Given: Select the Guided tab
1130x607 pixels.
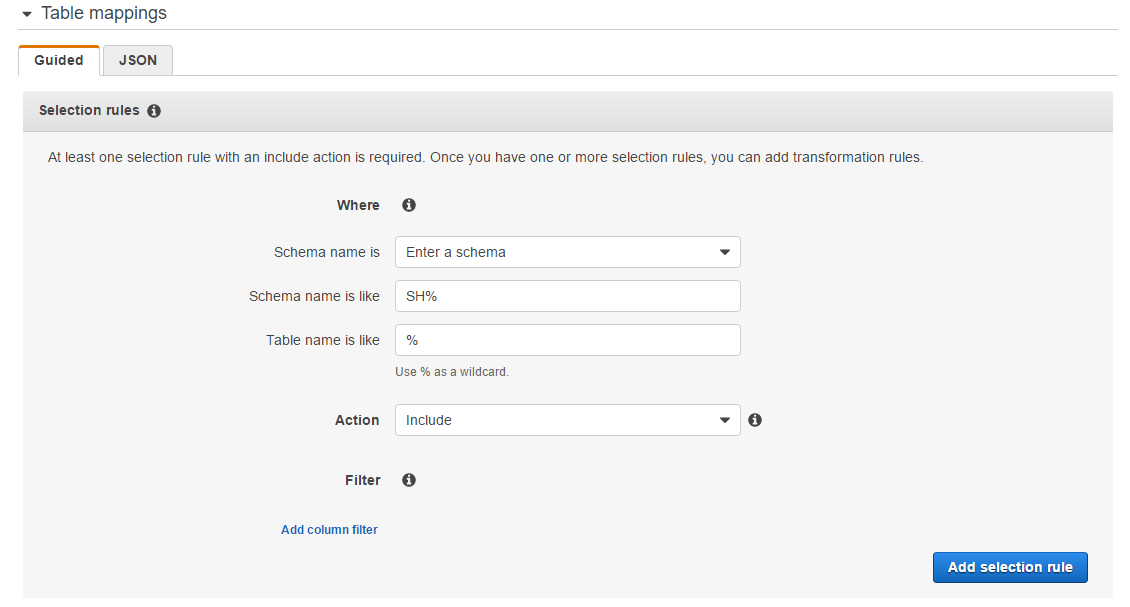Looking at the screenshot, I should point(58,60).
